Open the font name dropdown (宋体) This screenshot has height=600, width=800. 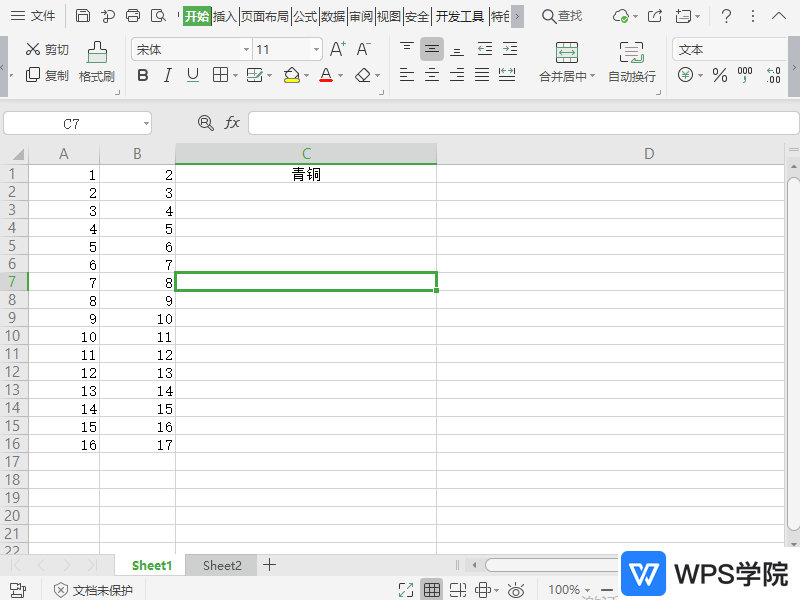[246, 50]
